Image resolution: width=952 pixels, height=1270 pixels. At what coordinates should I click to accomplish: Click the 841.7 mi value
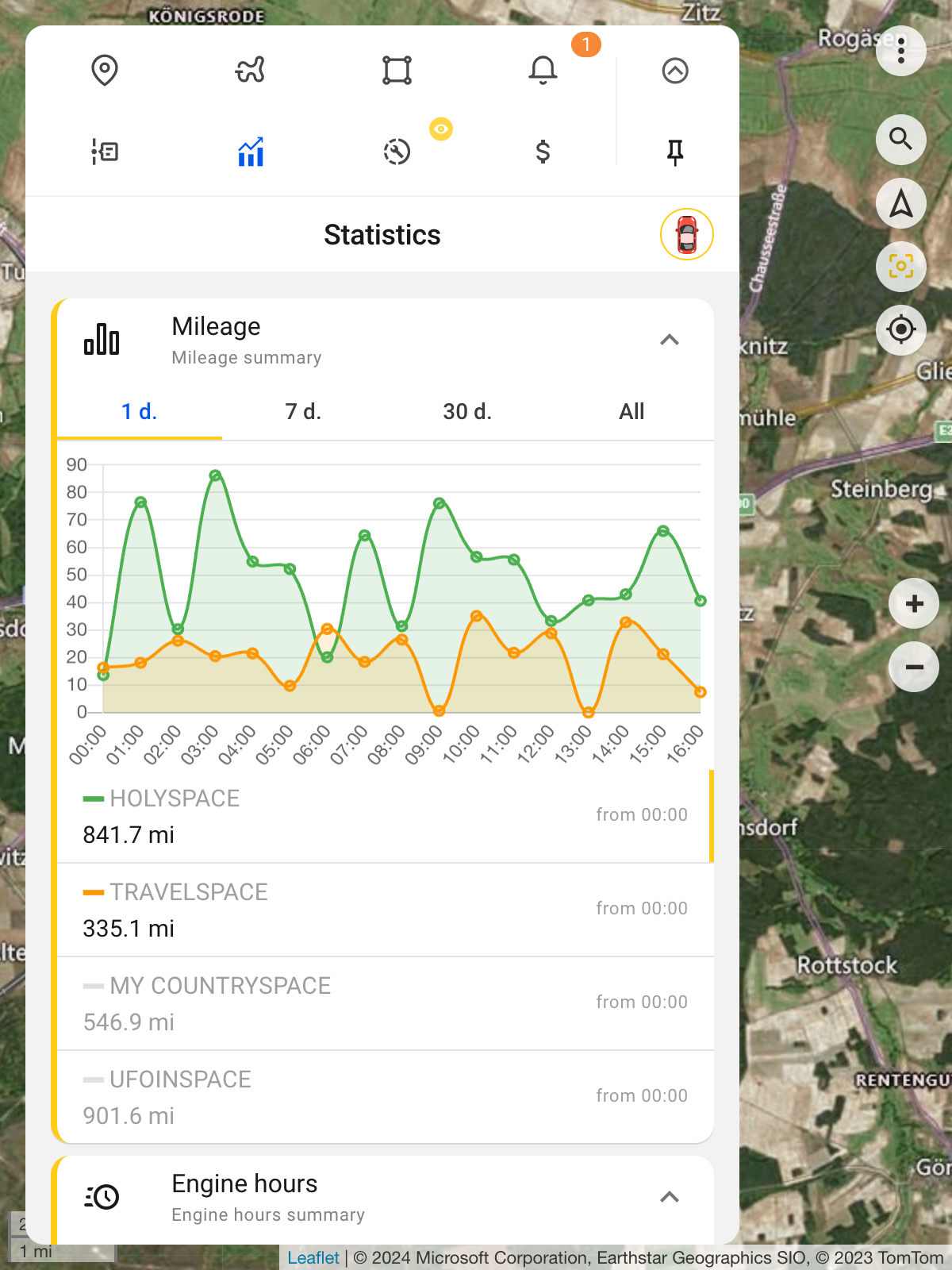click(129, 835)
